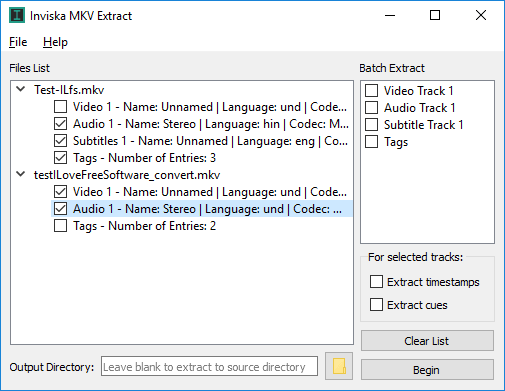Select the 'Tags - Number of Entries: 3' row

tap(145, 158)
